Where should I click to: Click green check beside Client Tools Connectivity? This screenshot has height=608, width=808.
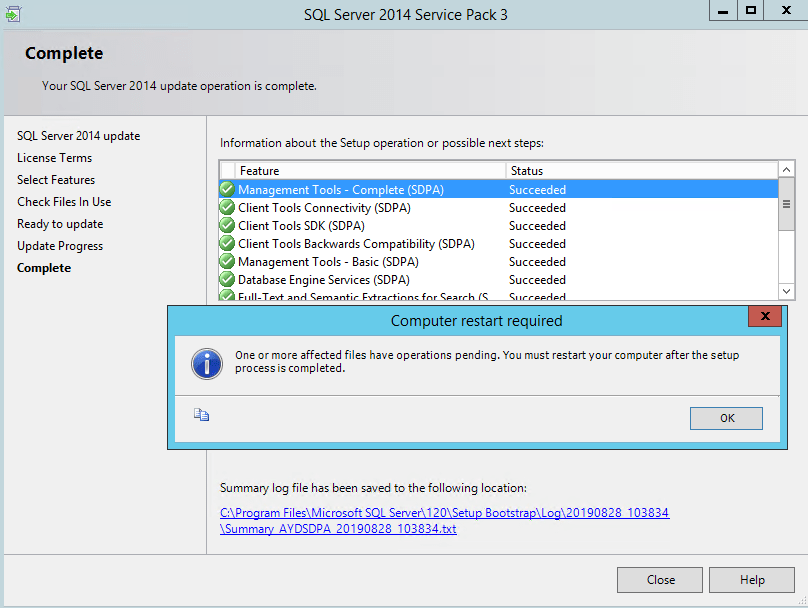(227, 208)
